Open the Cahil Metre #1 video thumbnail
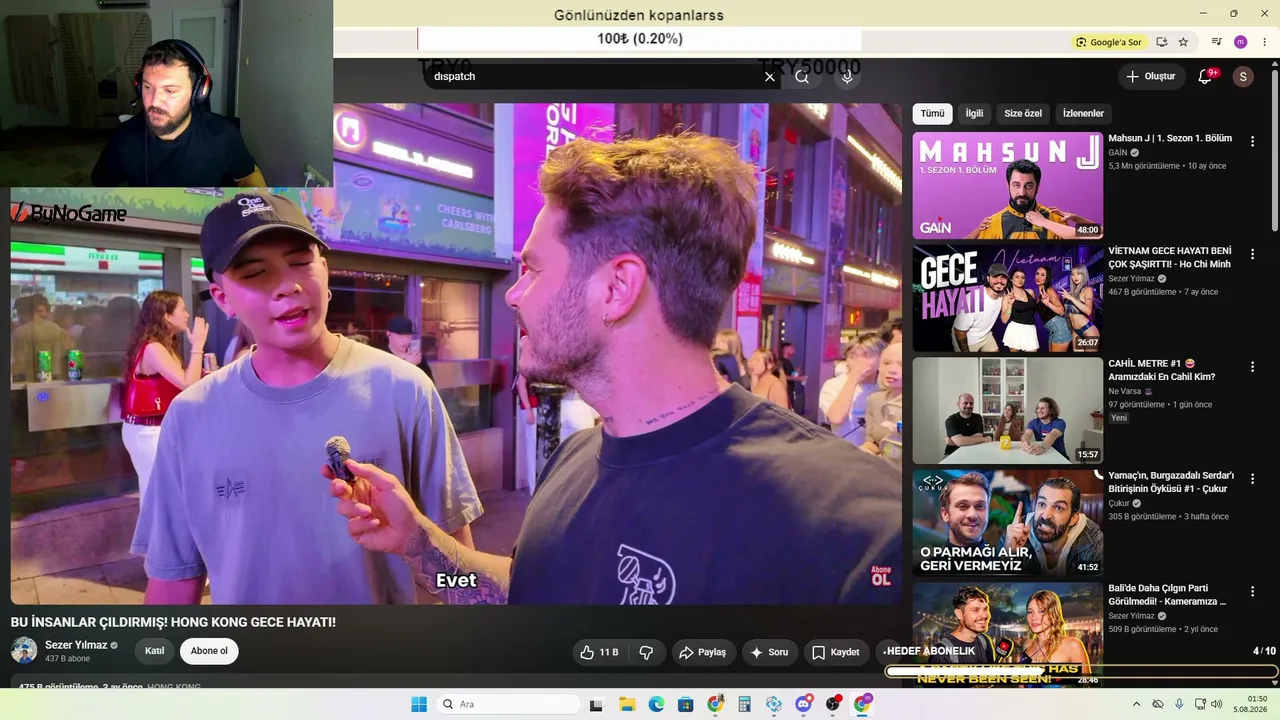 tap(1008, 411)
